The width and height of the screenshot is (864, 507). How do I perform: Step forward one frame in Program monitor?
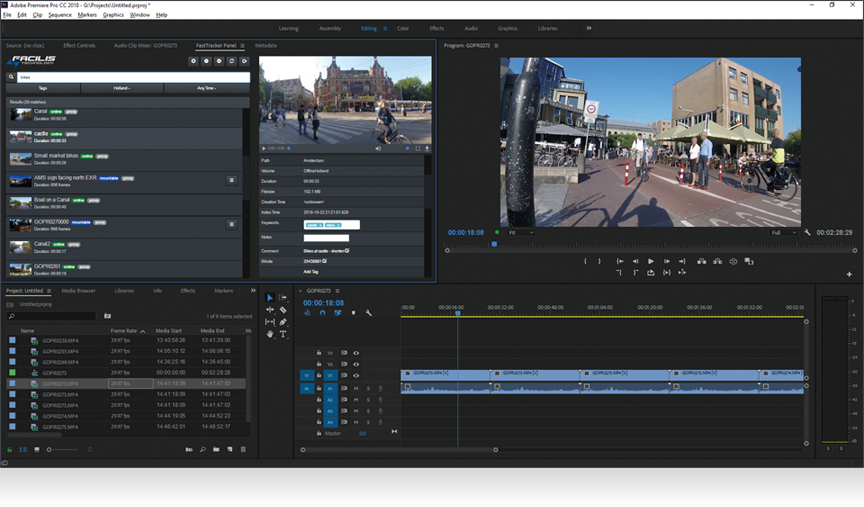(x=666, y=261)
